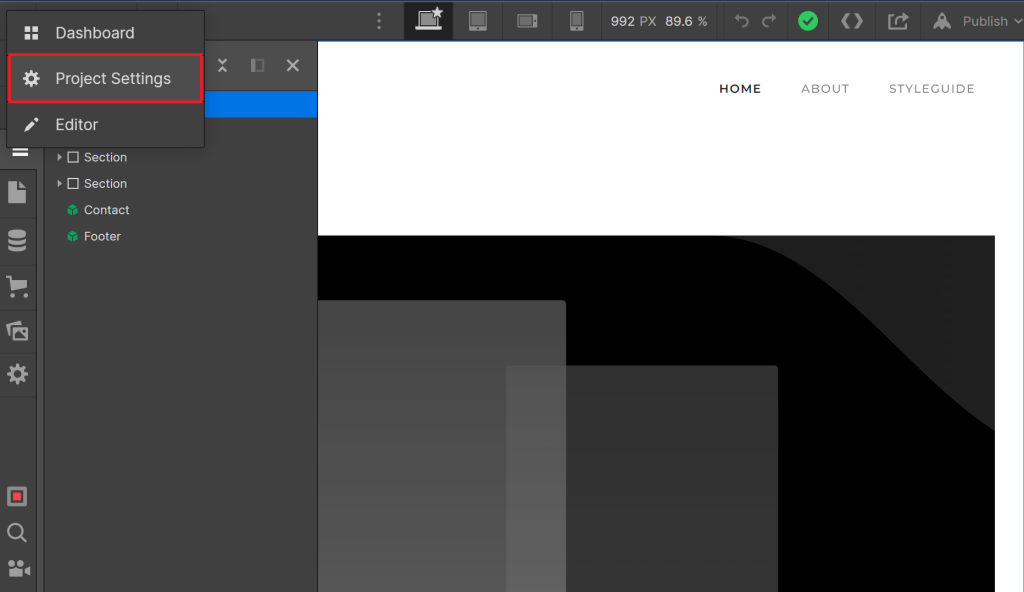Click STYLEGUIDE link in page navbar
The width and height of the screenshot is (1024, 592).
931,89
